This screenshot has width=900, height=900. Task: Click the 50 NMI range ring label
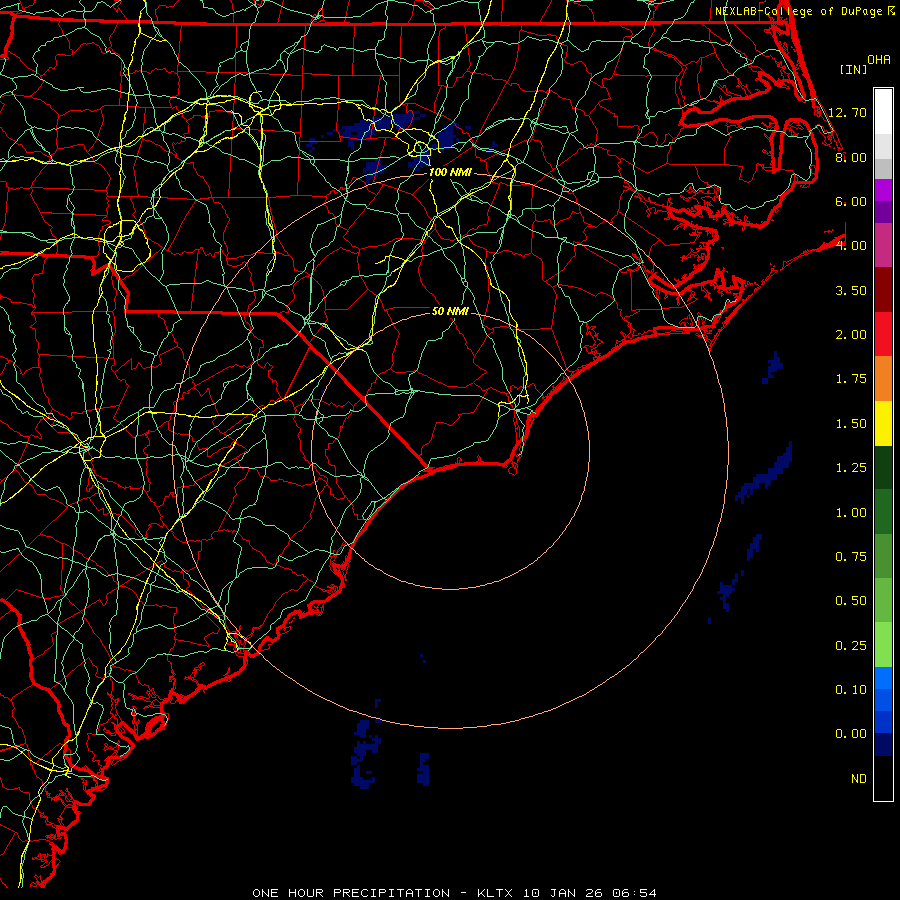451,312
